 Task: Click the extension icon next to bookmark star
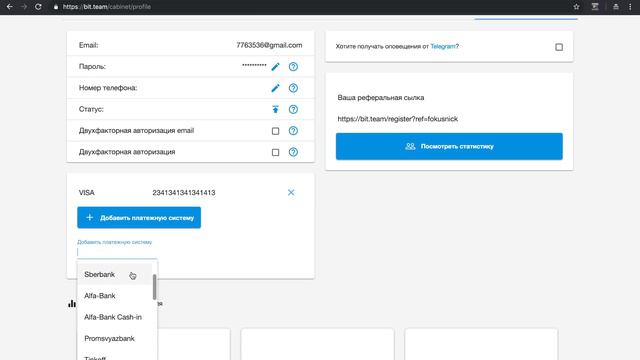point(595,7)
